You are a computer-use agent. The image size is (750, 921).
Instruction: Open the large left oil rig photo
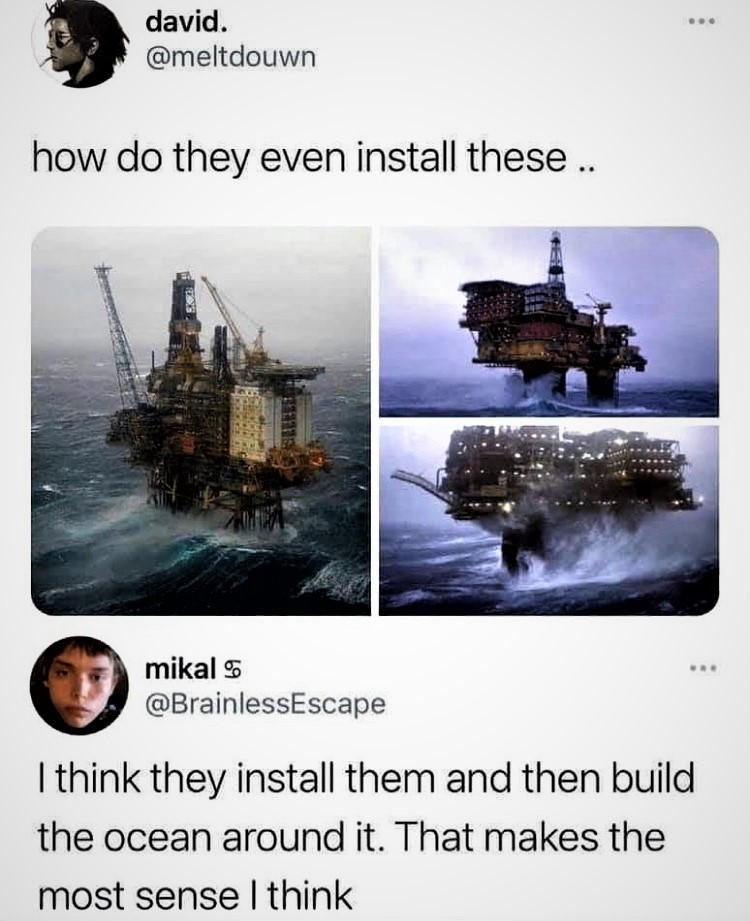click(x=201, y=421)
